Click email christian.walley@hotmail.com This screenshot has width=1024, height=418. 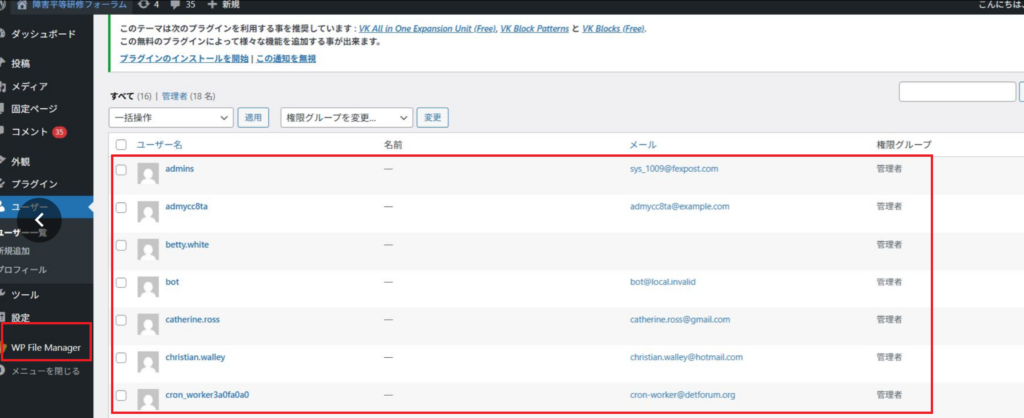(x=686, y=357)
